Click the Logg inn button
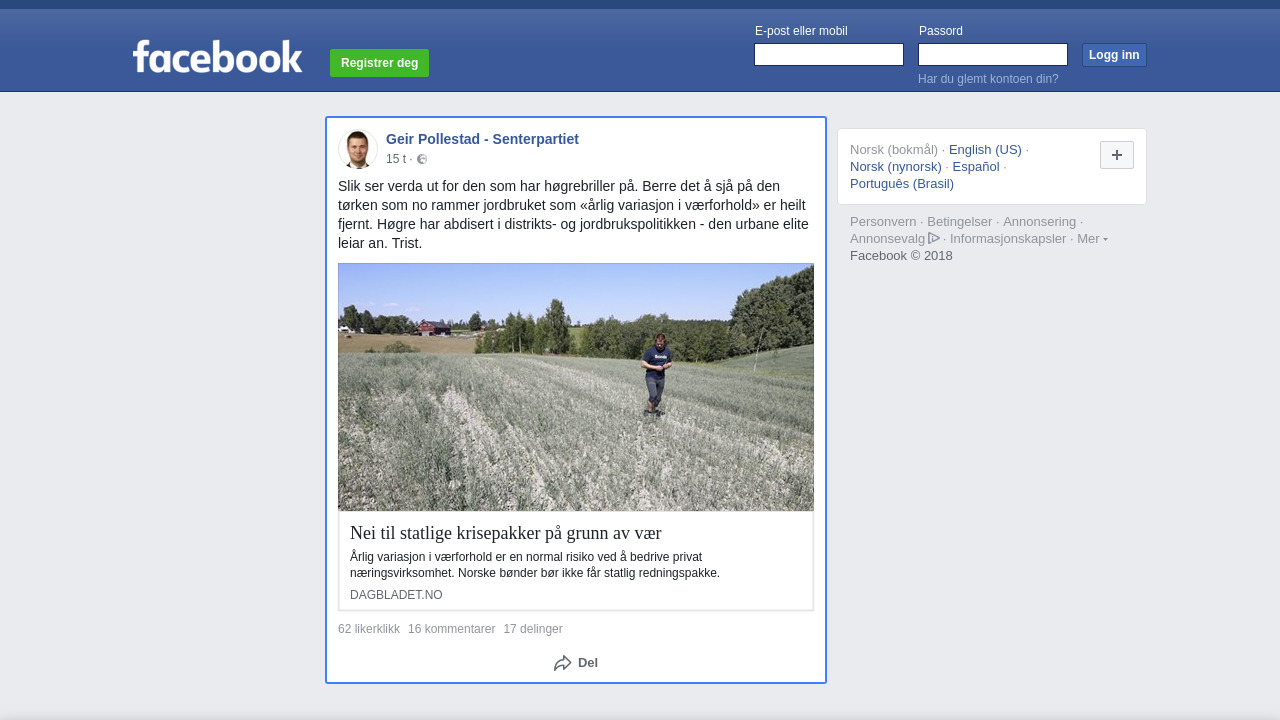This screenshot has width=1280, height=720. pyautogui.click(x=1114, y=55)
